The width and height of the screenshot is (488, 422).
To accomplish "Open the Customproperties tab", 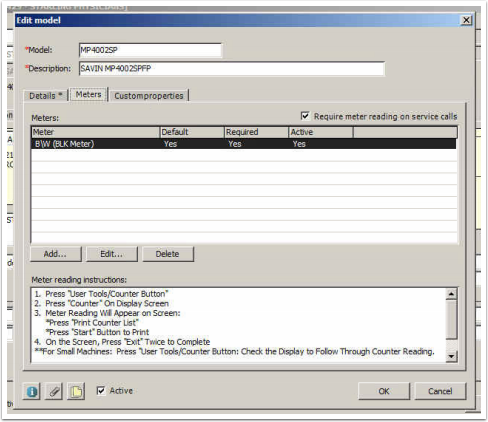I will (x=149, y=96).
